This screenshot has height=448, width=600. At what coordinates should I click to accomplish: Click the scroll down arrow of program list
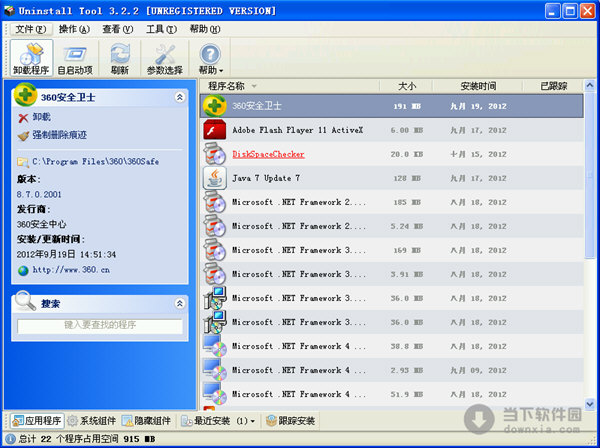pyautogui.click(x=590, y=404)
